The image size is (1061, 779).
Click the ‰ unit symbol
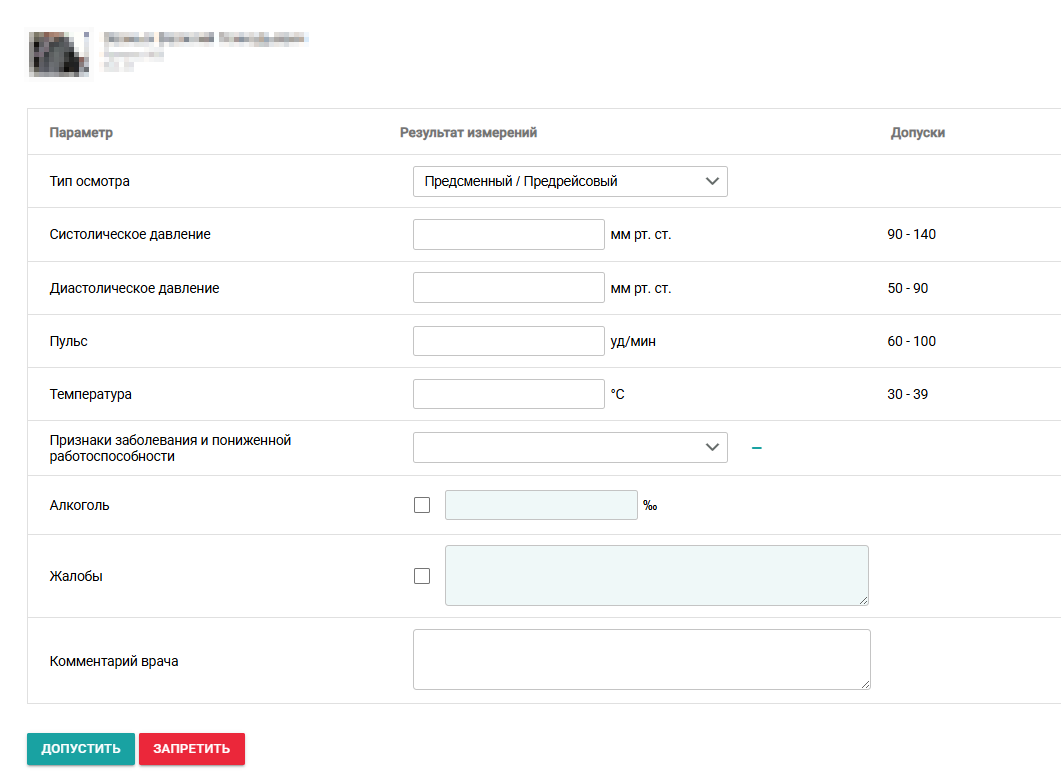click(650, 506)
